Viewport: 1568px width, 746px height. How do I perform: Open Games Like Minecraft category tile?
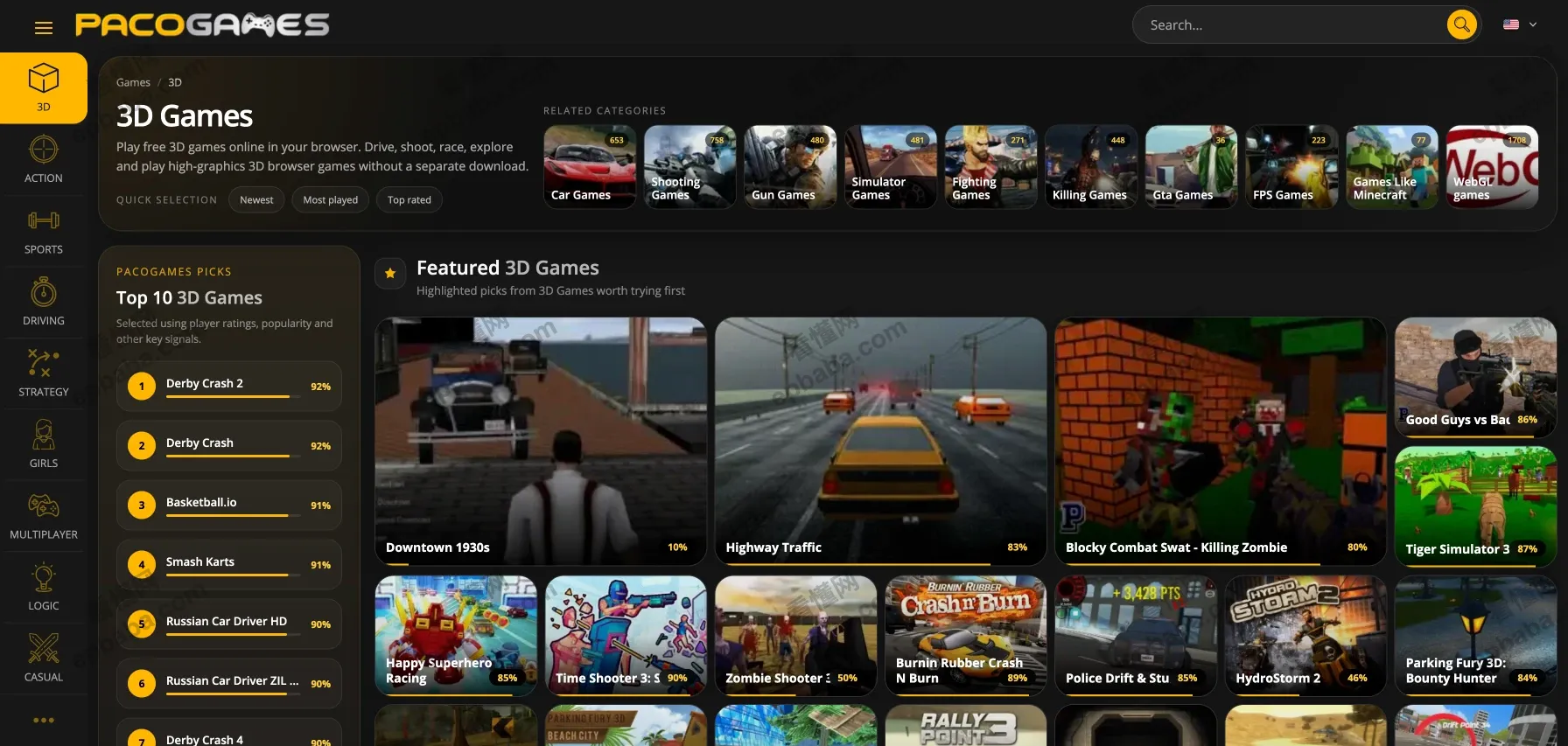point(1392,167)
